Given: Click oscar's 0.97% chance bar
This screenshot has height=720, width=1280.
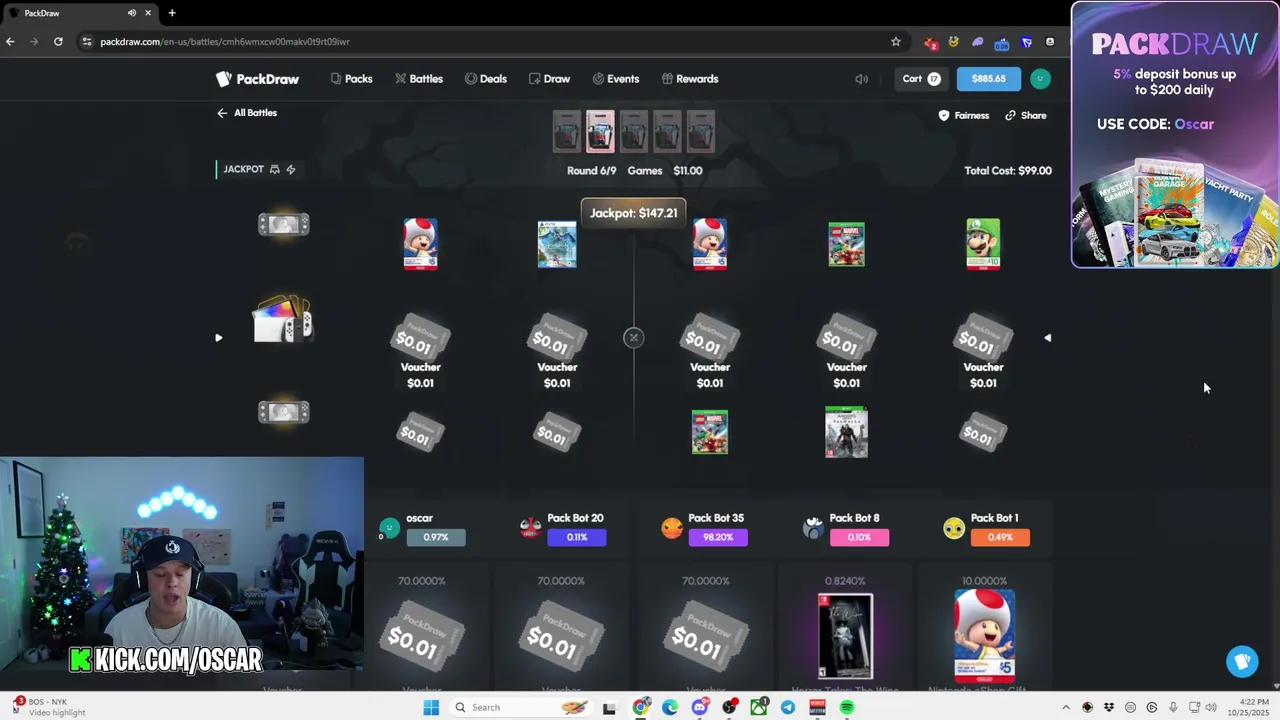Looking at the screenshot, I should (x=436, y=537).
